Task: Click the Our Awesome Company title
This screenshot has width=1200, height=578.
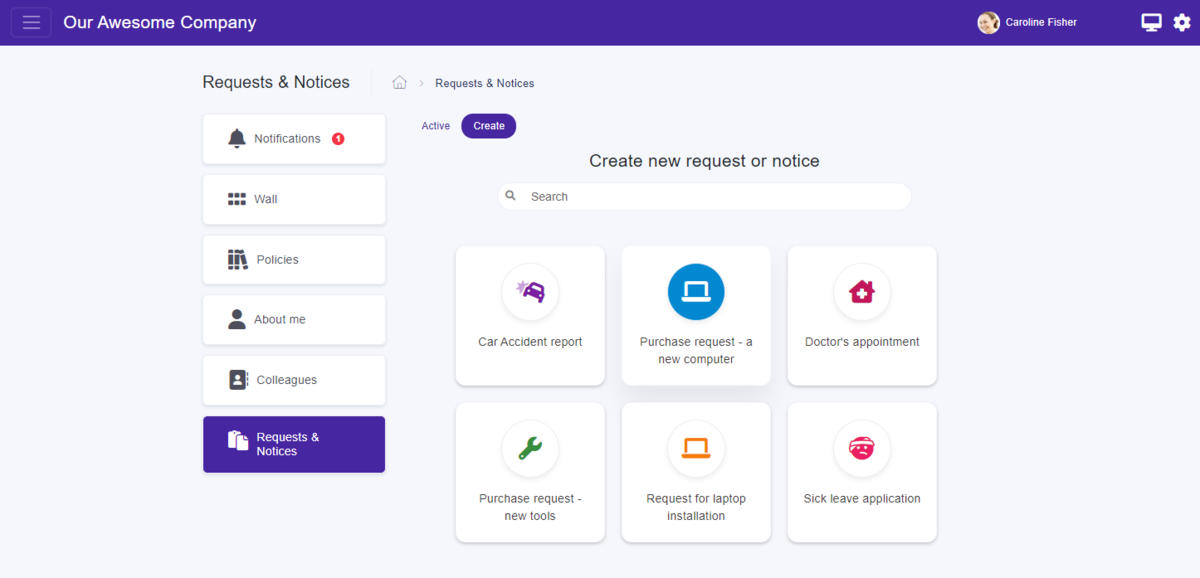Action: pyautogui.click(x=160, y=22)
